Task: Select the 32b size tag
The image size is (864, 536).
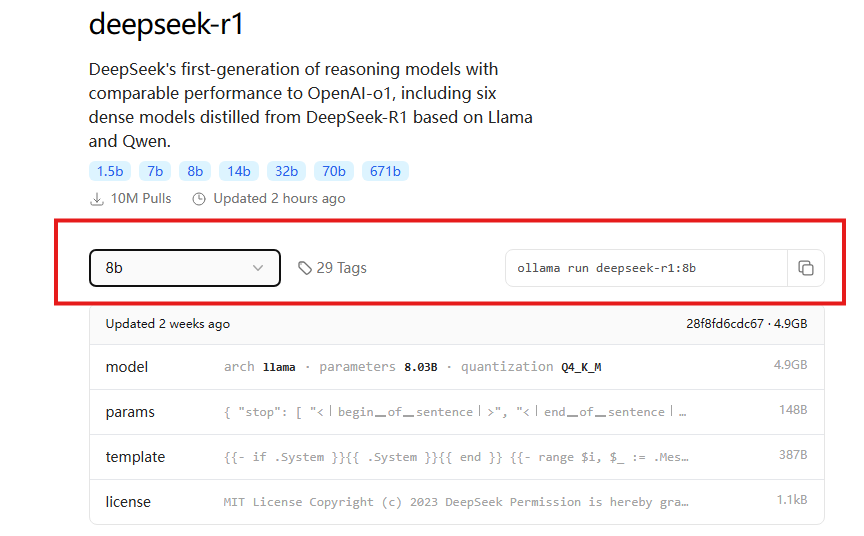Action: 287,171
